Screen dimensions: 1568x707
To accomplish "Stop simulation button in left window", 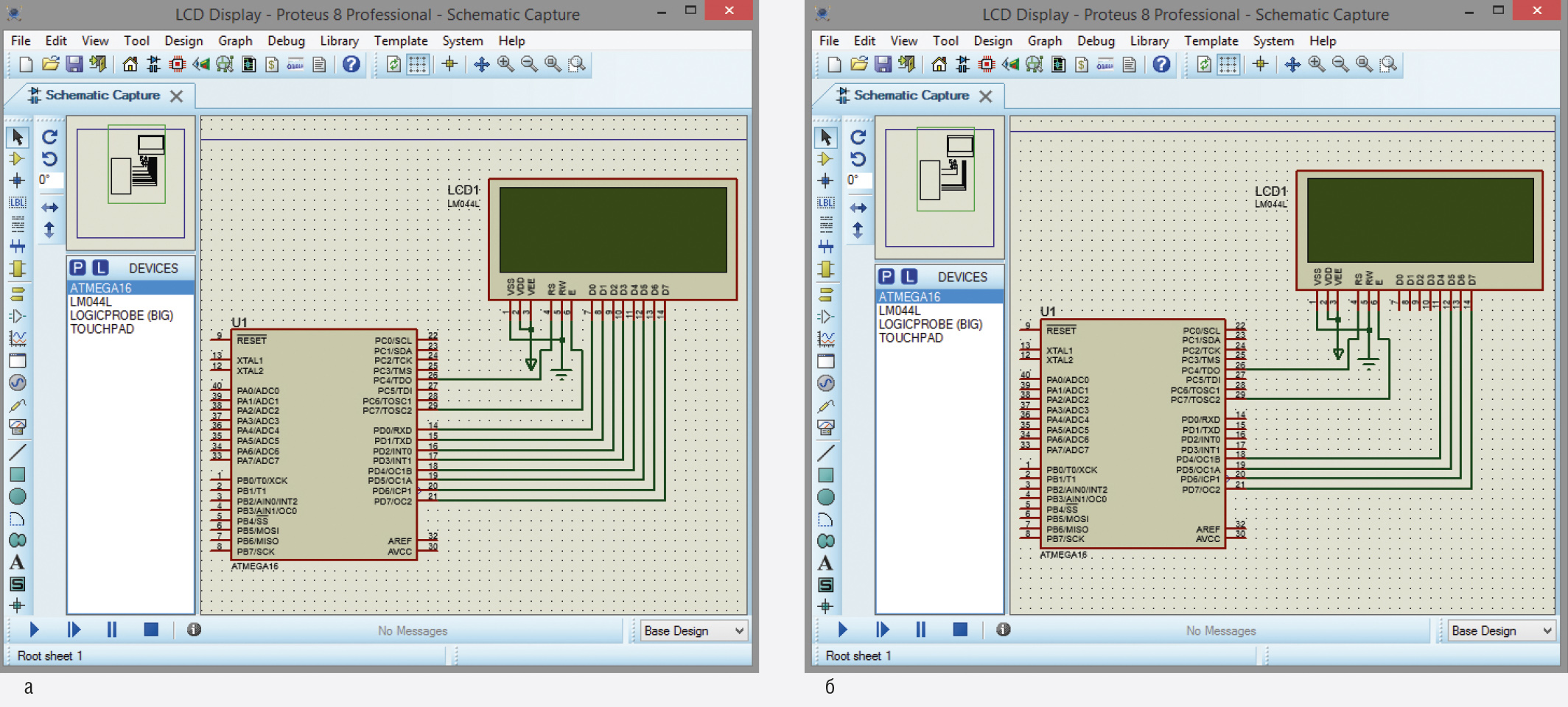I will coord(151,630).
